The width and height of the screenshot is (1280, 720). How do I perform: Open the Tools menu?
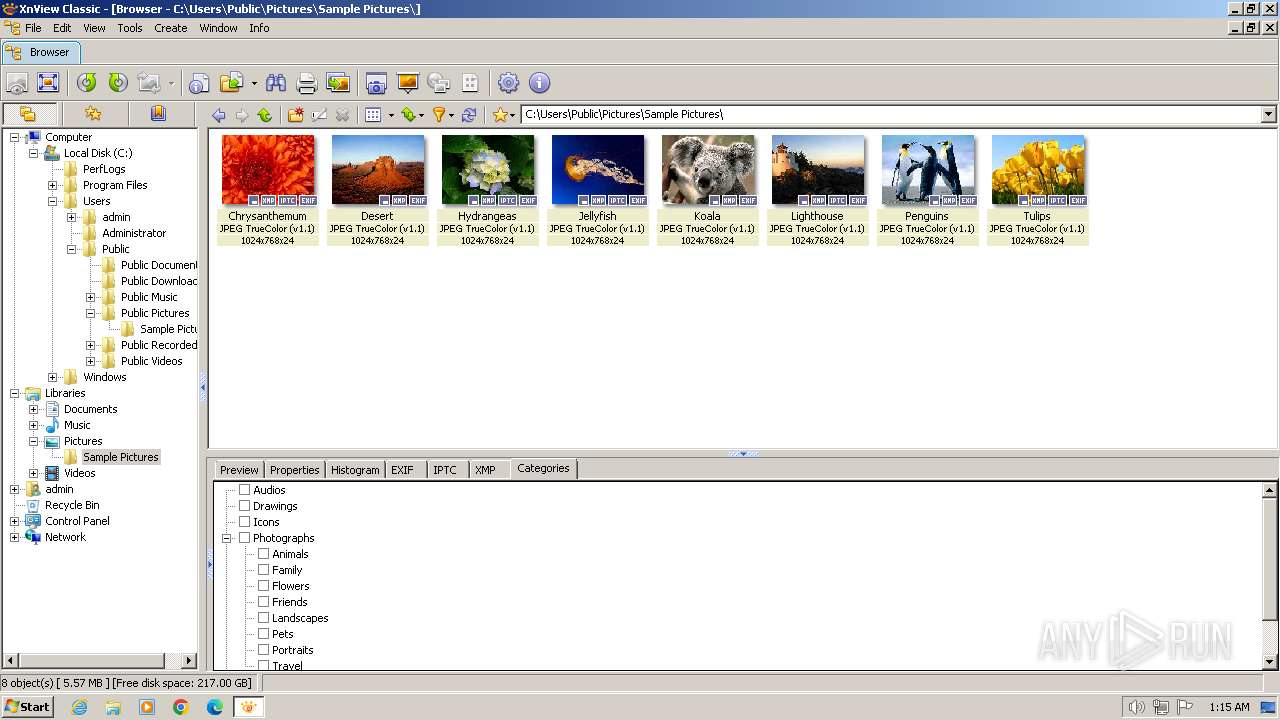point(130,28)
